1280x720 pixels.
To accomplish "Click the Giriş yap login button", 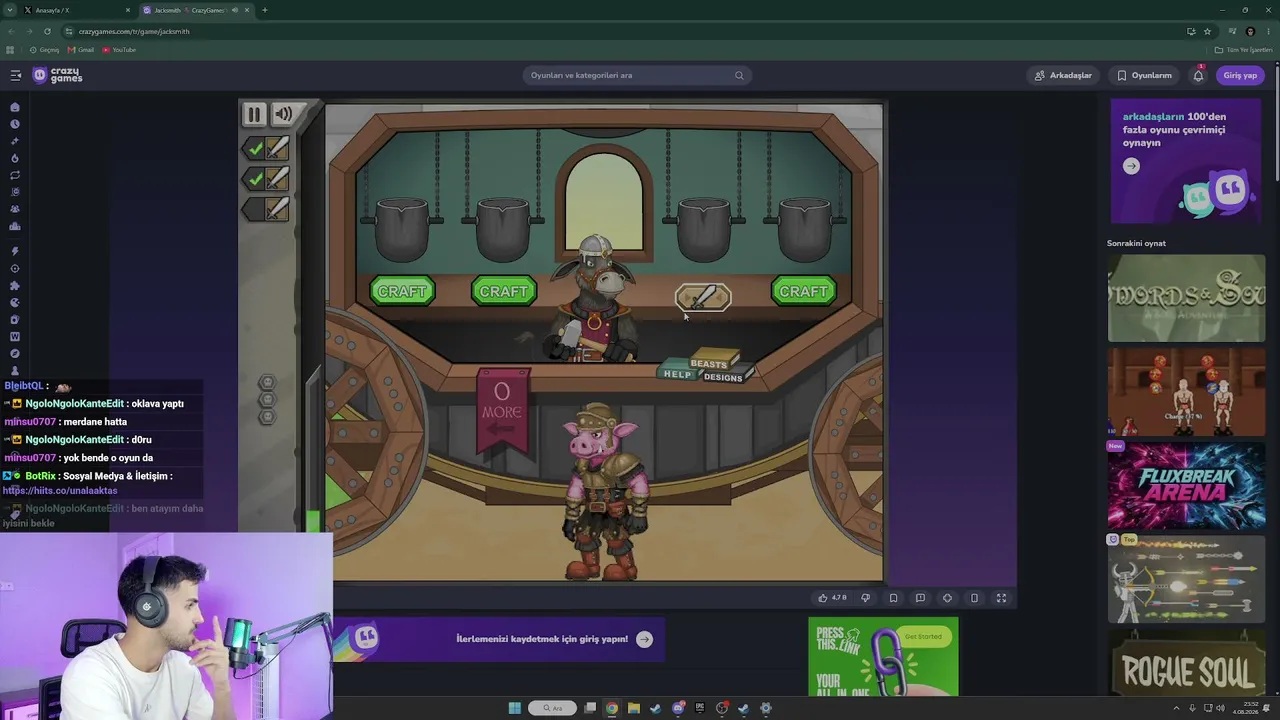I will point(1240,75).
